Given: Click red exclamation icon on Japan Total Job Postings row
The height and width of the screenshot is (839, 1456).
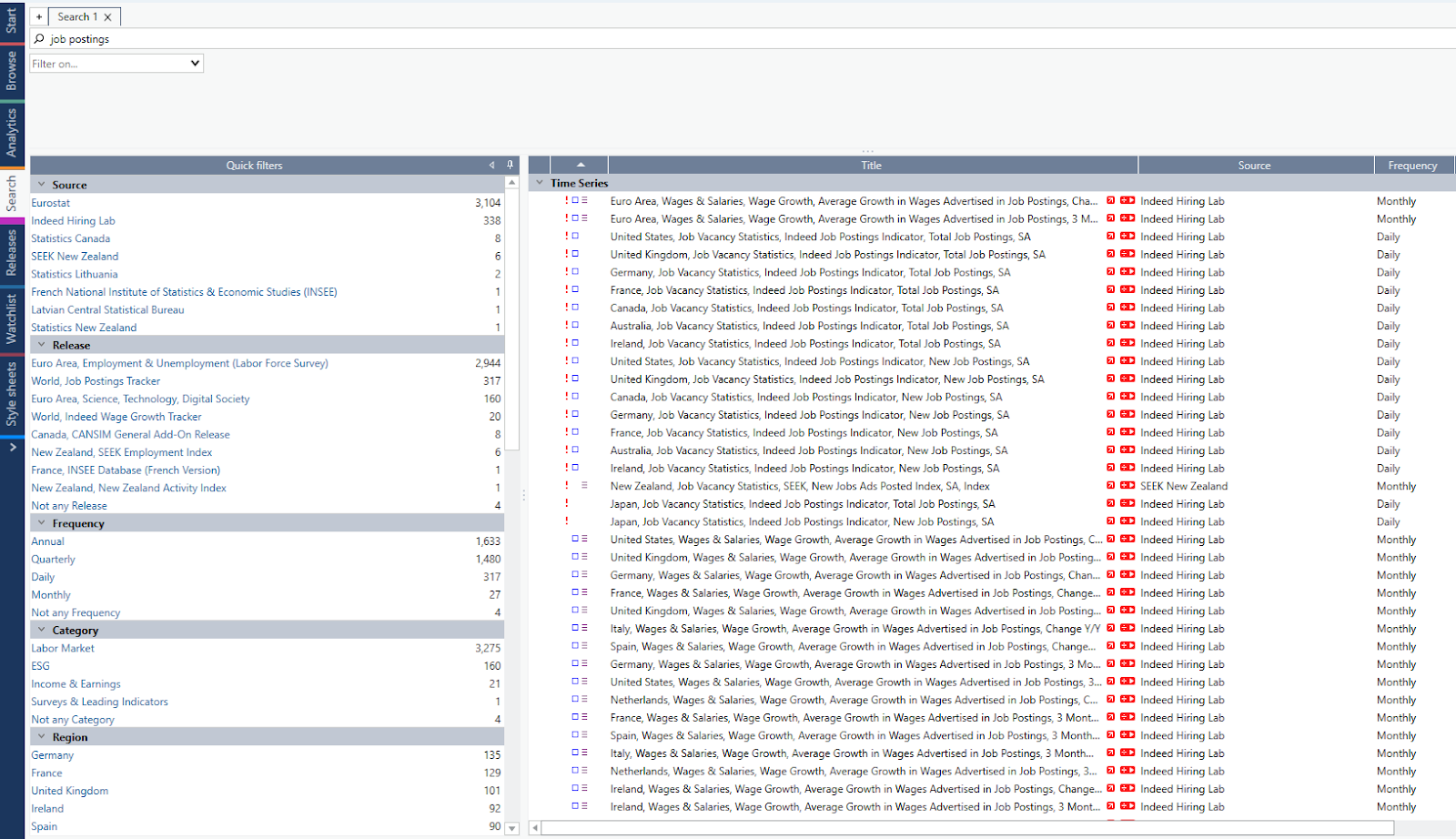Looking at the screenshot, I should click(x=567, y=504).
